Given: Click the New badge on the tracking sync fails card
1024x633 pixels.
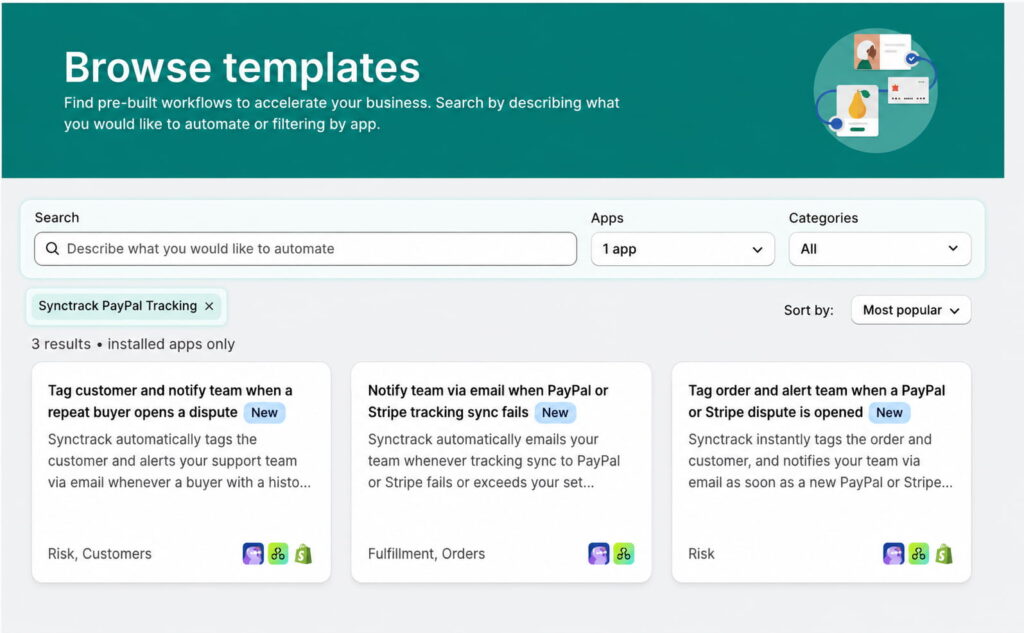Looking at the screenshot, I should pyautogui.click(x=555, y=413).
